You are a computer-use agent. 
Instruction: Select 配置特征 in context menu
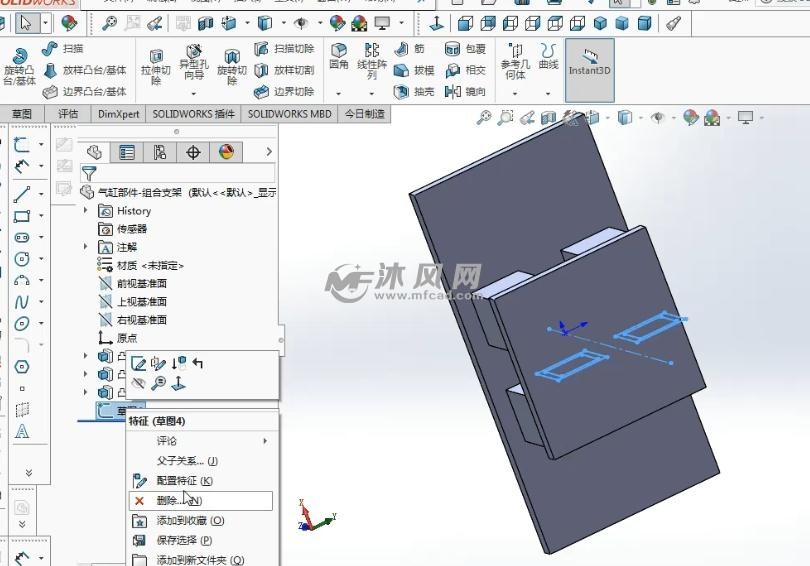201,481
